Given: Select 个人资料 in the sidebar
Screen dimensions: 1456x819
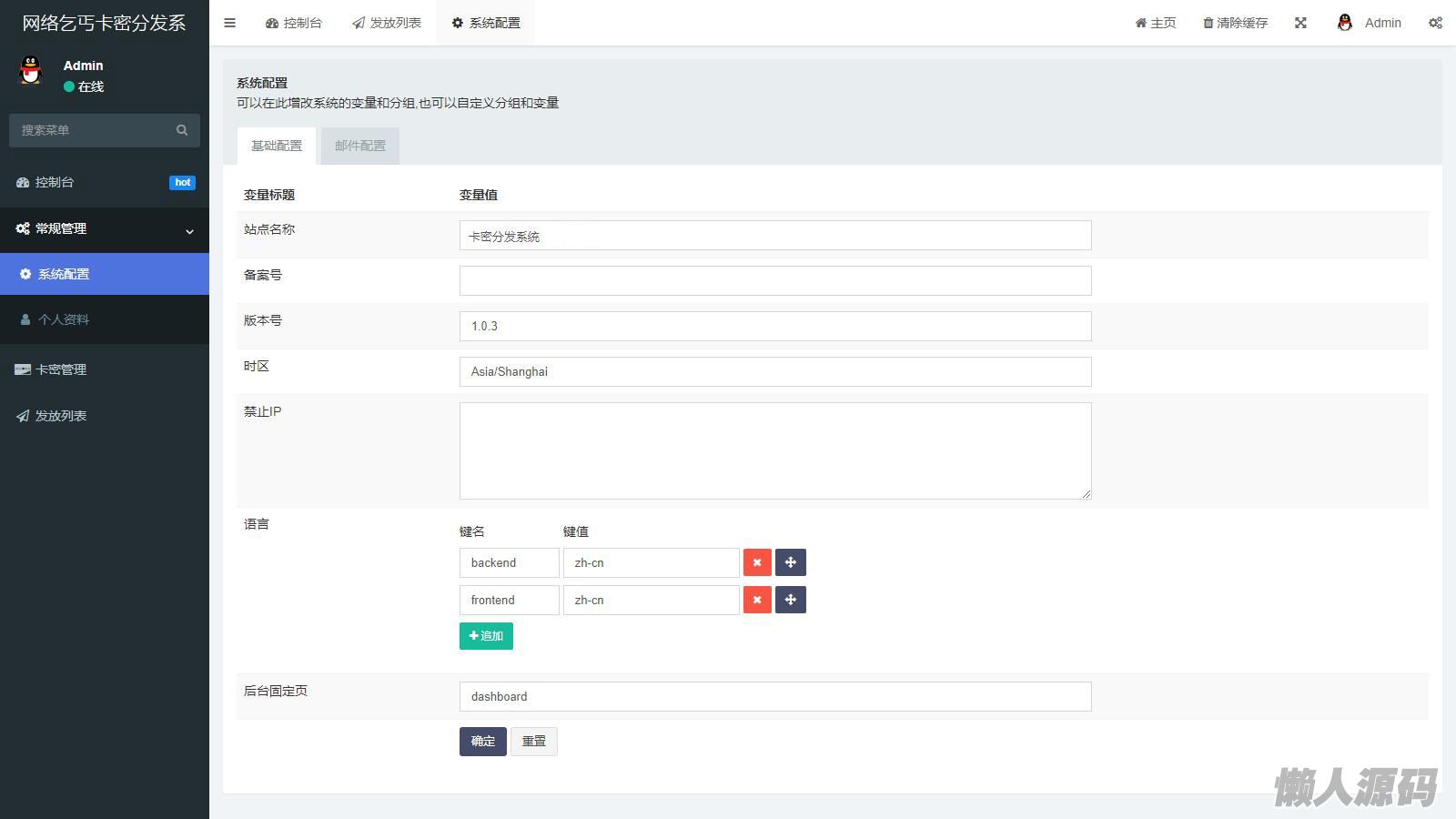Looking at the screenshot, I should (x=64, y=319).
